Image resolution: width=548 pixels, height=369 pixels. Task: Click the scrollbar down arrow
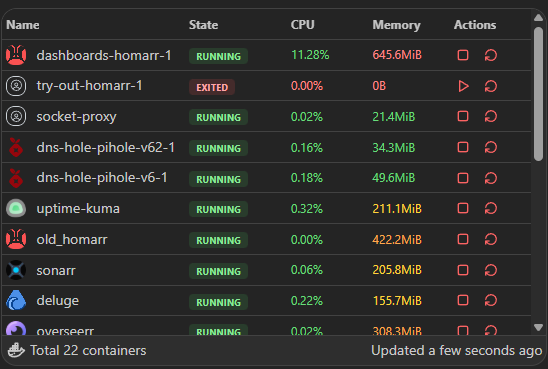pyautogui.click(x=539, y=327)
